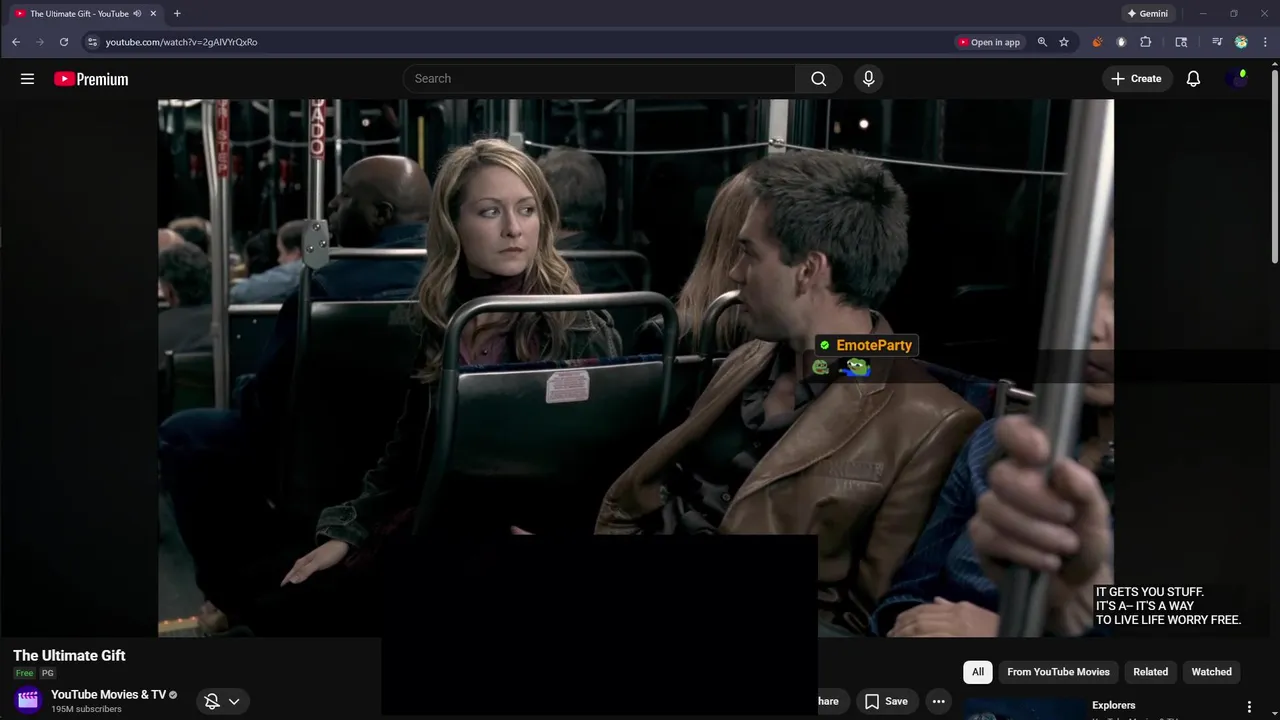Select the Related filter chip

[x=1150, y=672]
